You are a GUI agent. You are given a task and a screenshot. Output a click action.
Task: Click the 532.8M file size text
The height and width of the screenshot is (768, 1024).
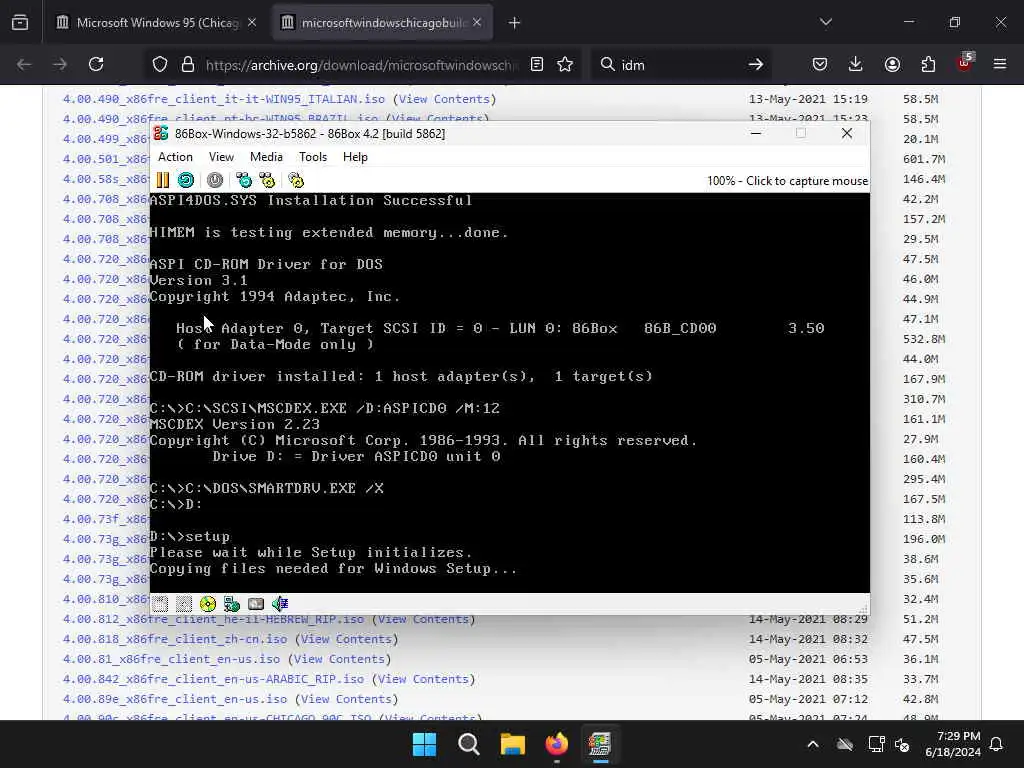pos(924,339)
